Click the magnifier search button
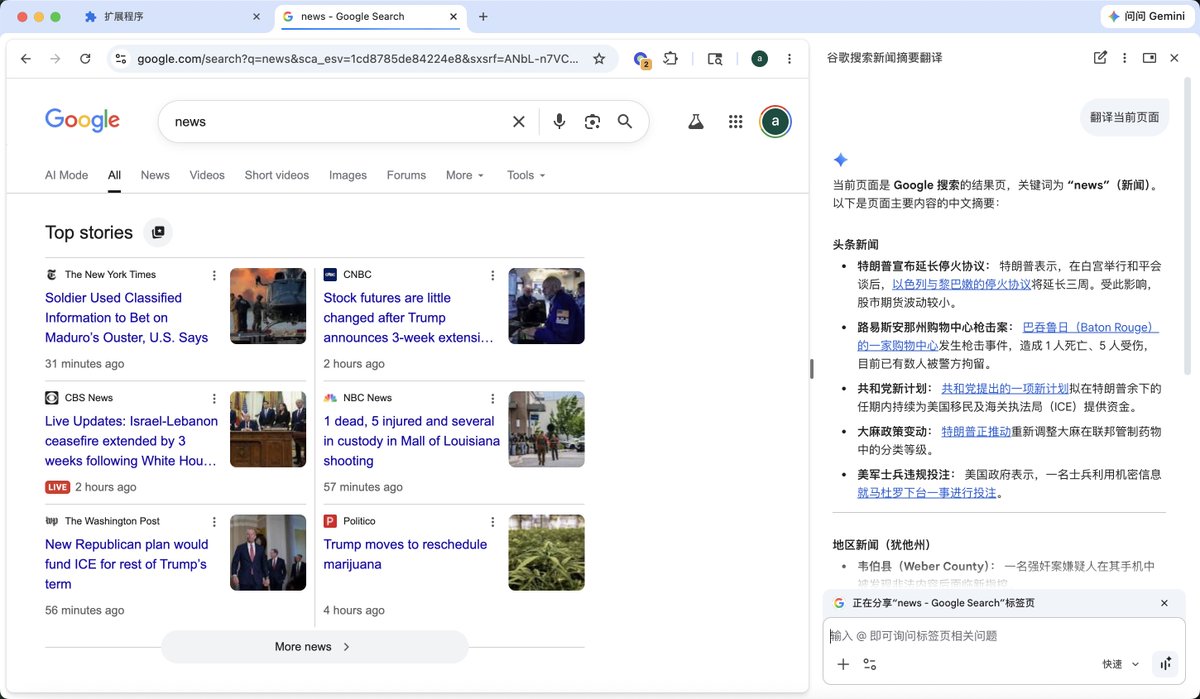The height and width of the screenshot is (699, 1200). [625, 121]
